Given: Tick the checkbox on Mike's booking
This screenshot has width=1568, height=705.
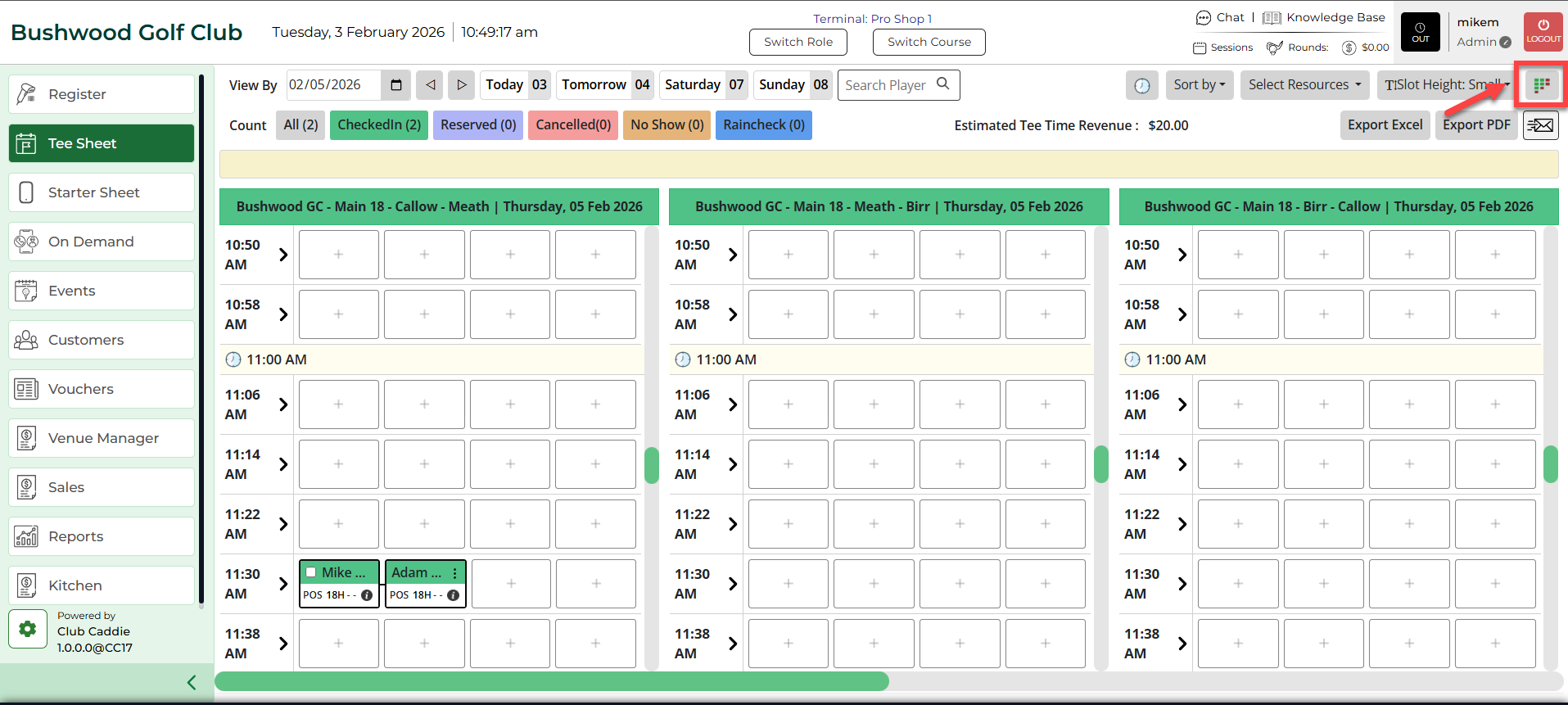Looking at the screenshot, I should coord(311,572).
